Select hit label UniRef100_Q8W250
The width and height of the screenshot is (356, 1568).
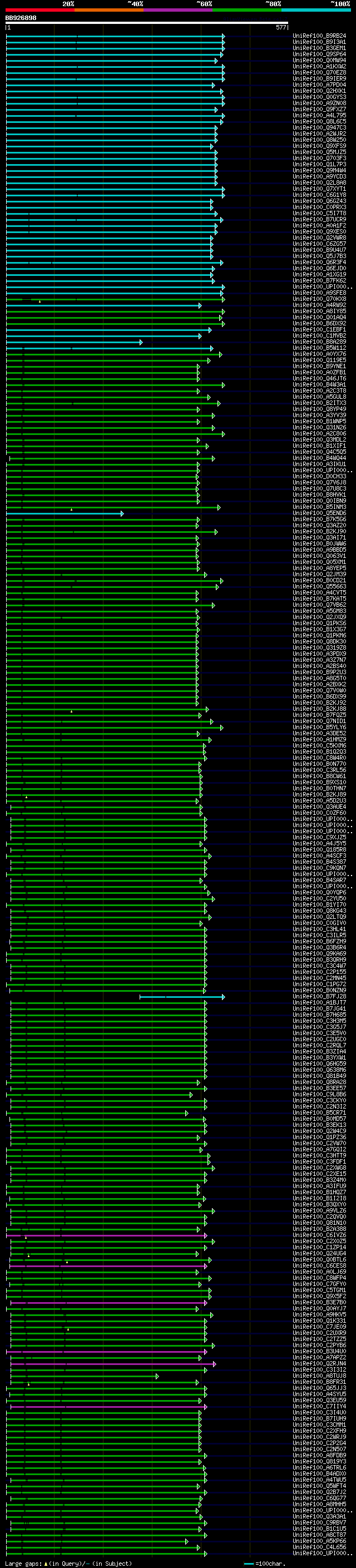[319, 140]
